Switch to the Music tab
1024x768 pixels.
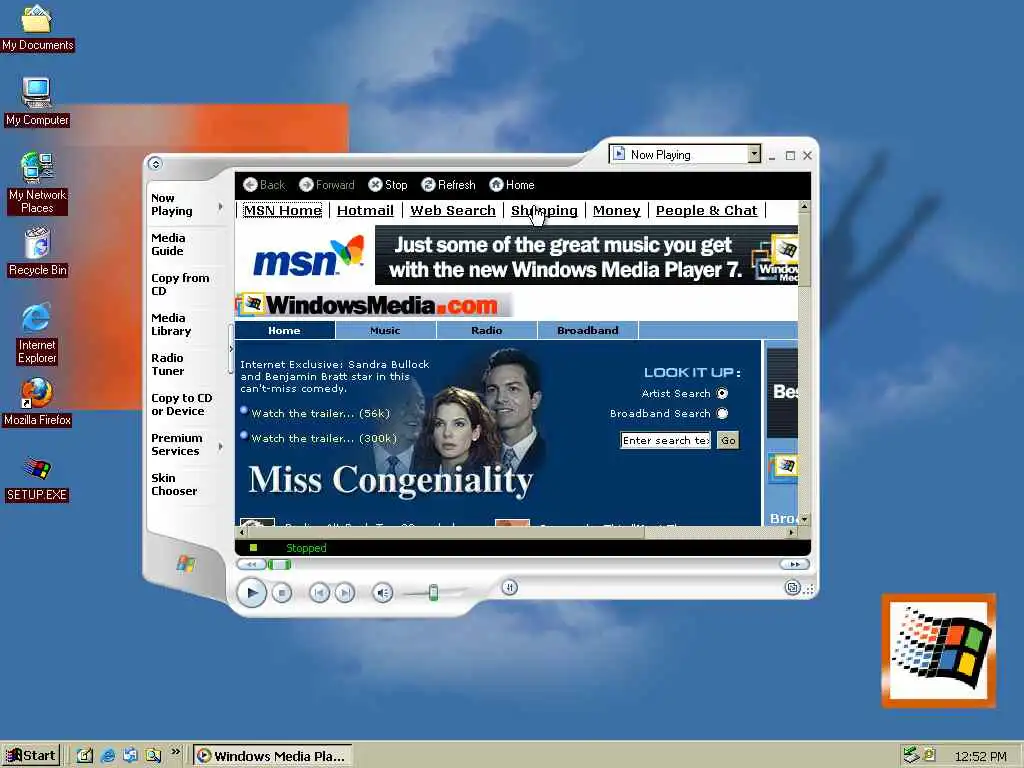(x=385, y=330)
